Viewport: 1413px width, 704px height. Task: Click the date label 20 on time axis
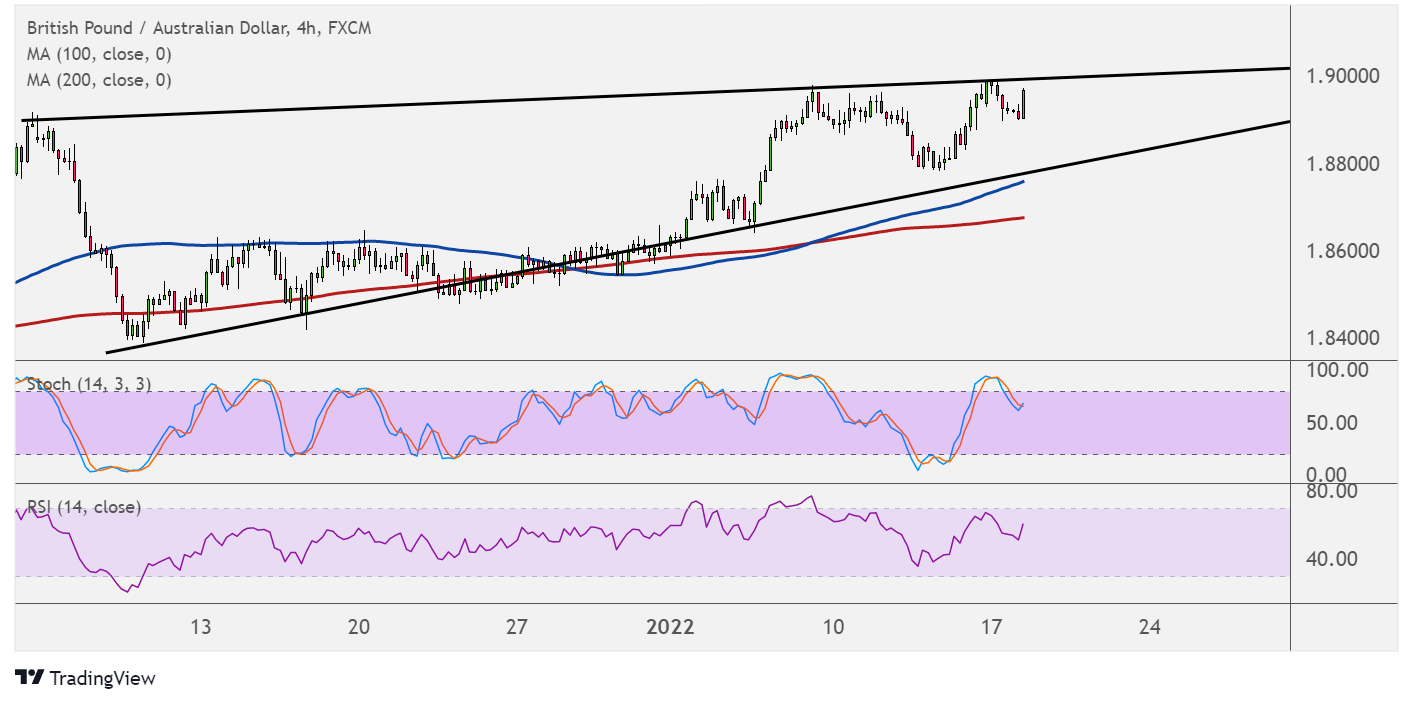(x=359, y=628)
